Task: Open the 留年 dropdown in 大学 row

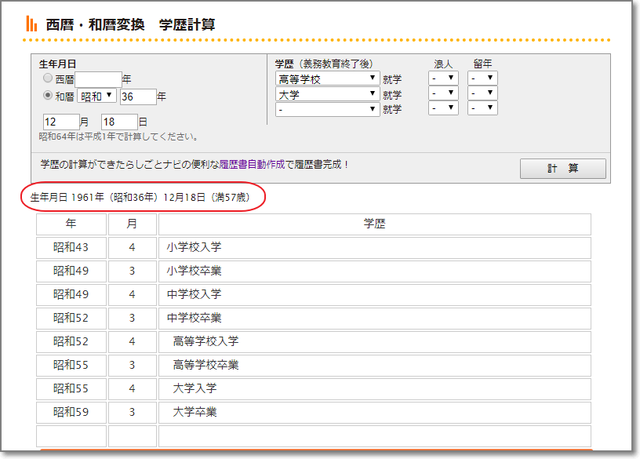Action: click(482, 94)
